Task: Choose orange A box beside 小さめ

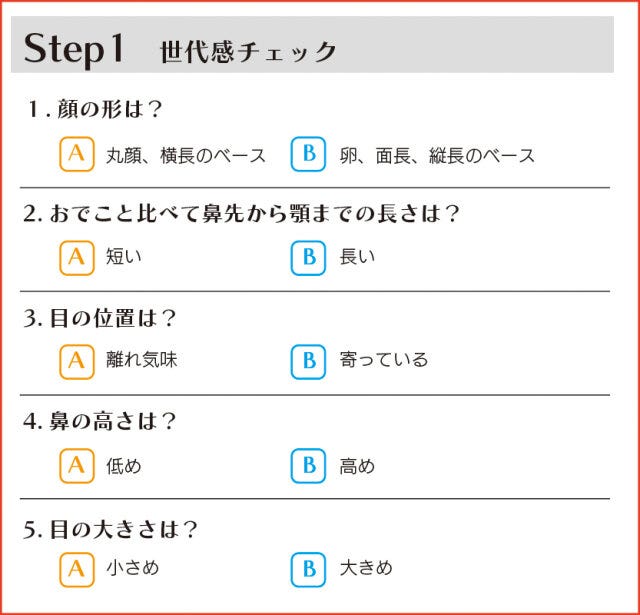Action: tap(76, 569)
